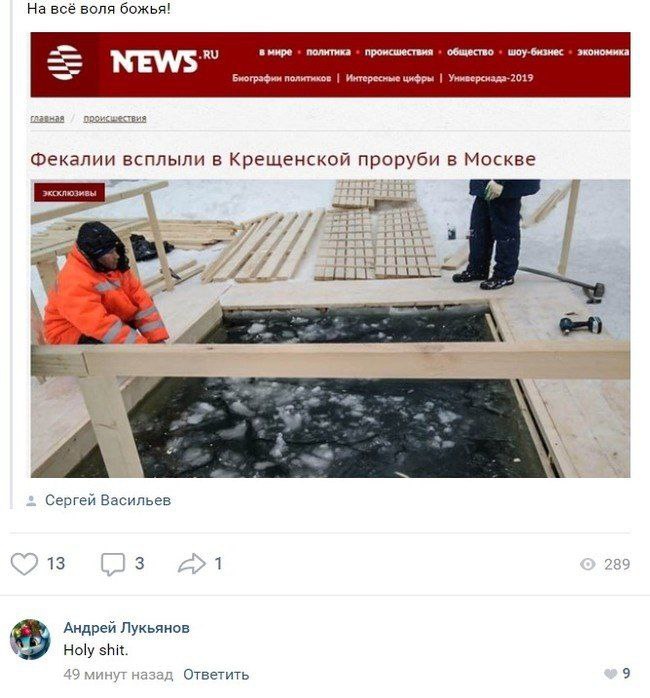Click the views eye icon

click(x=588, y=564)
